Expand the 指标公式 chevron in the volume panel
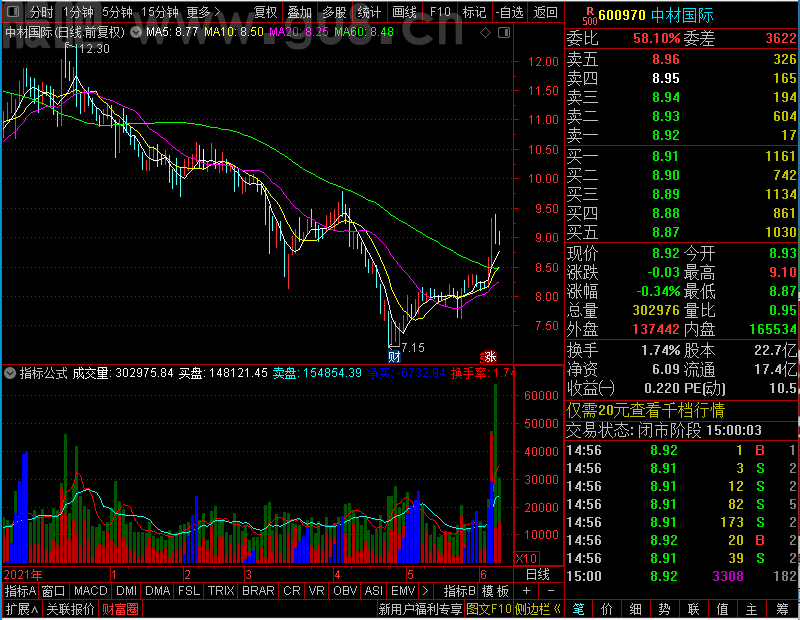800x620 pixels. click(x=10, y=373)
